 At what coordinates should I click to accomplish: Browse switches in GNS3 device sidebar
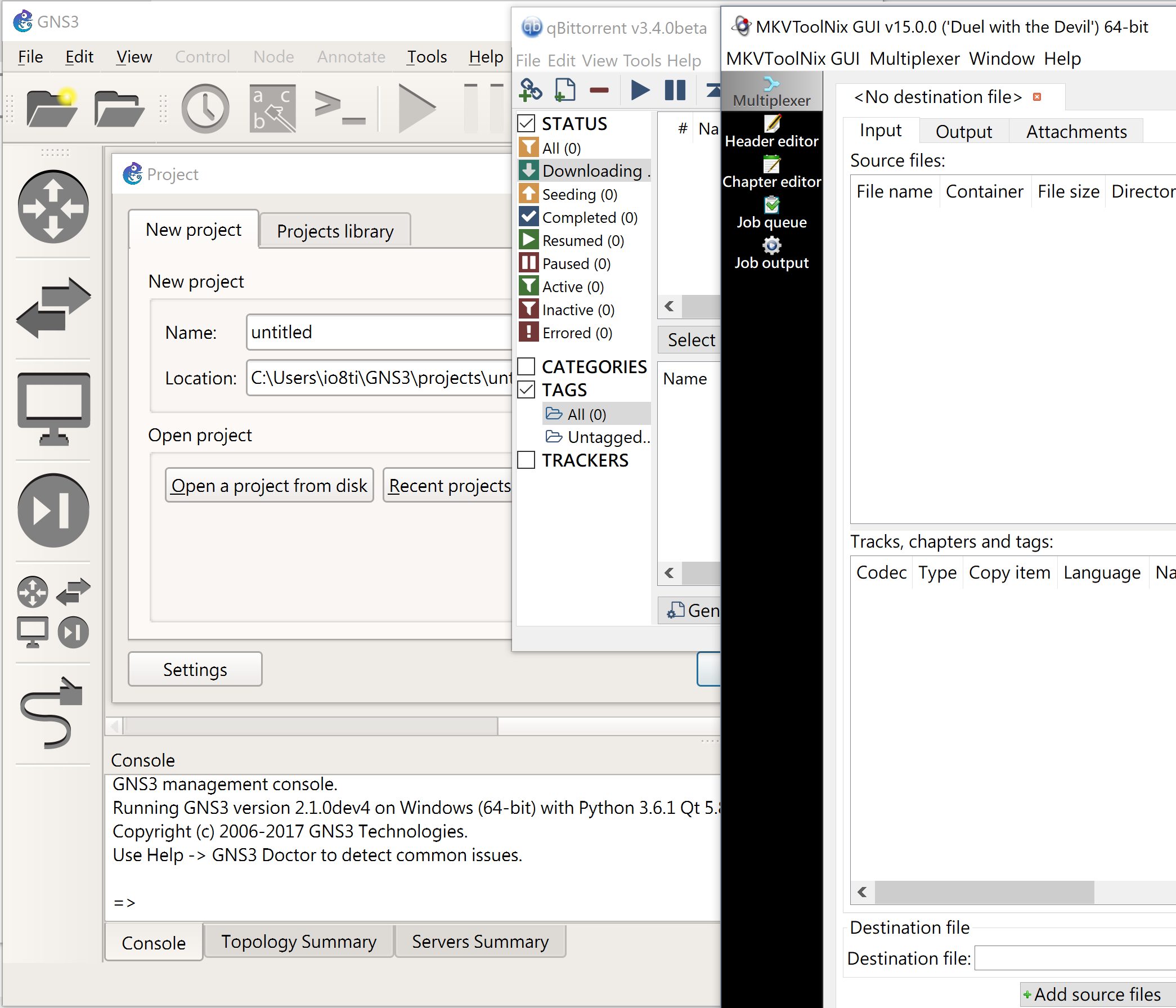(x=53, y=308)
